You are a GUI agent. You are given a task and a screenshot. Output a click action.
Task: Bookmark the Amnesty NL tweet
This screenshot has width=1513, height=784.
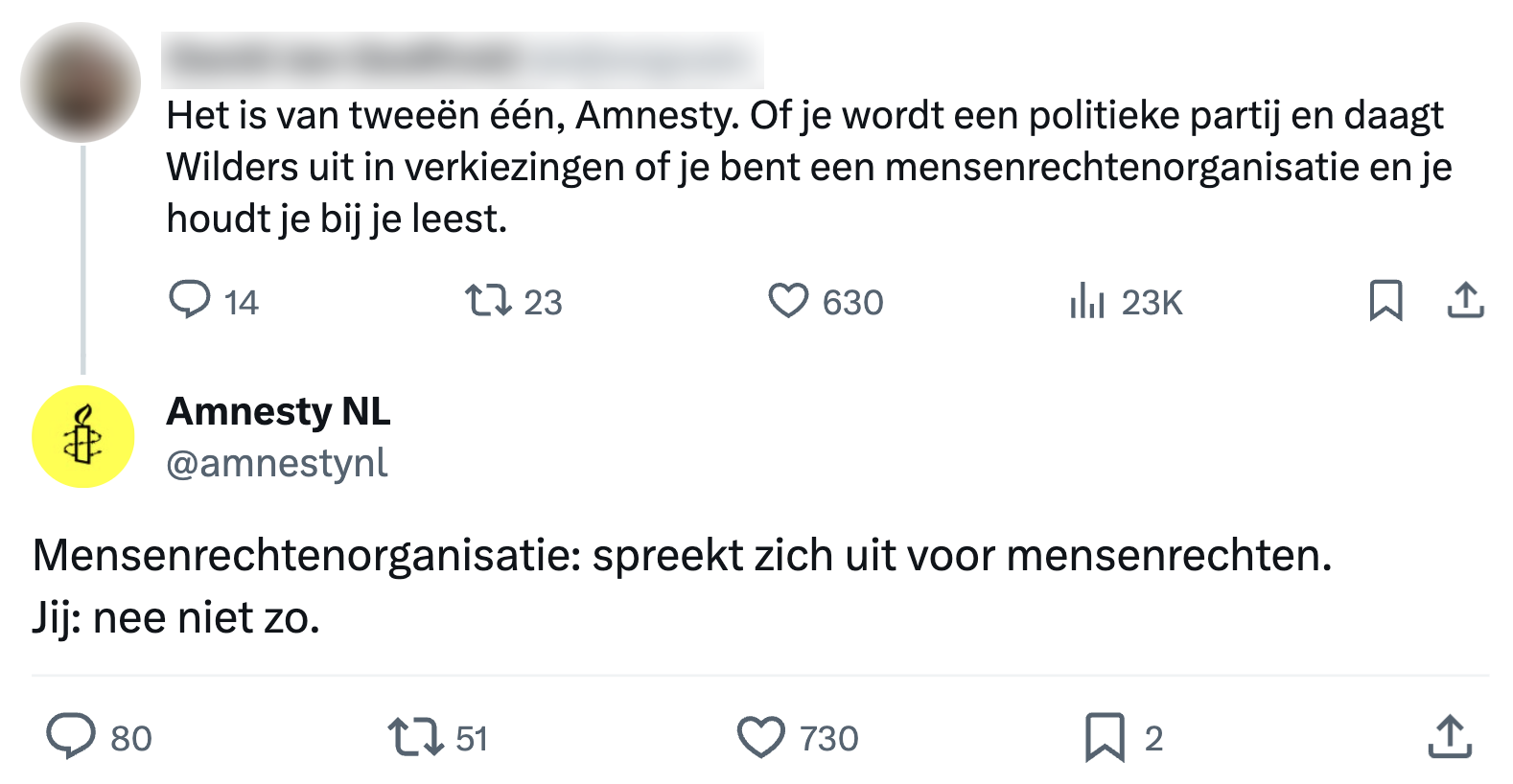tap(1105, 738)
